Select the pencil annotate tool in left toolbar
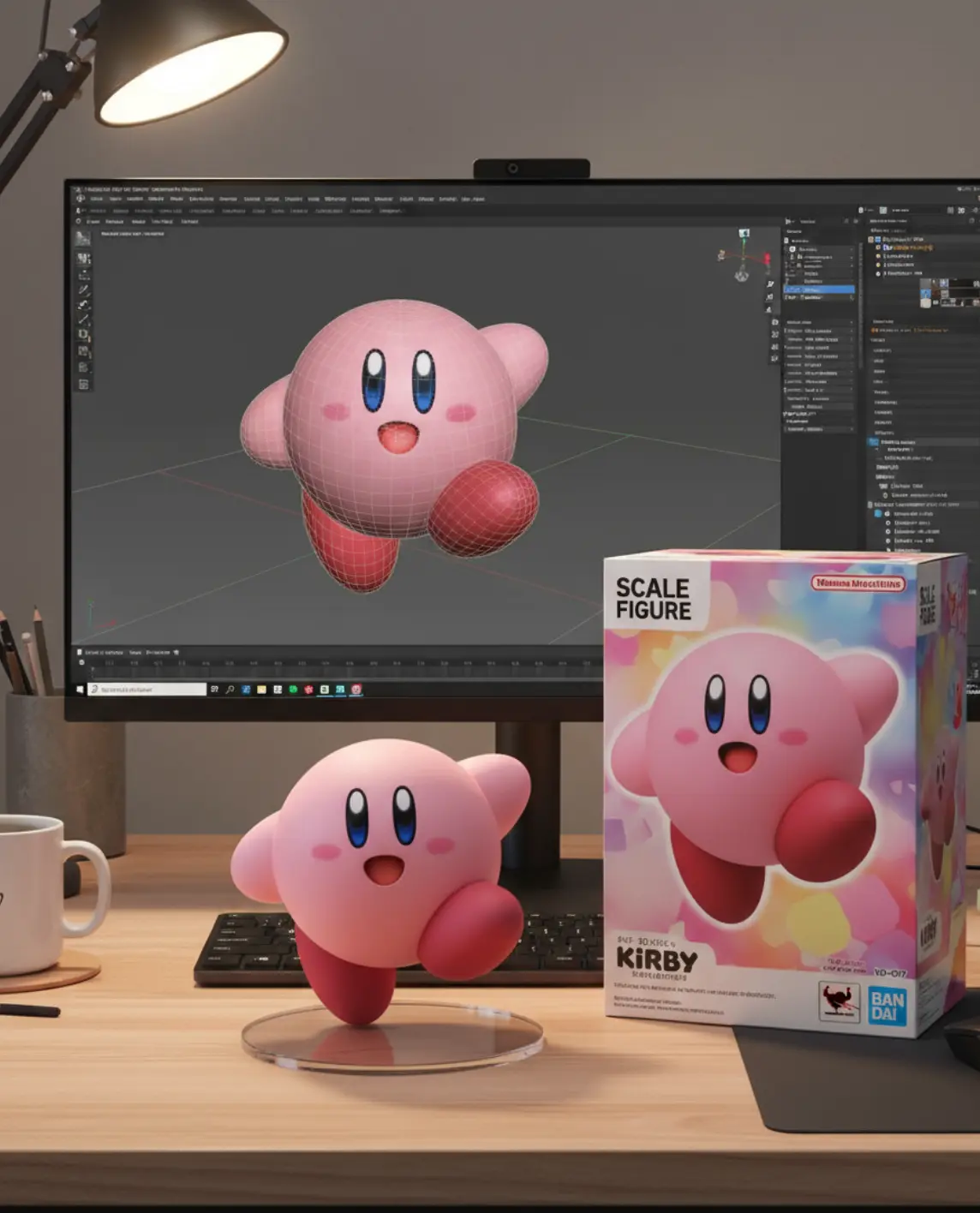Viewport: 980px width, 1213px height. (84, 290)
